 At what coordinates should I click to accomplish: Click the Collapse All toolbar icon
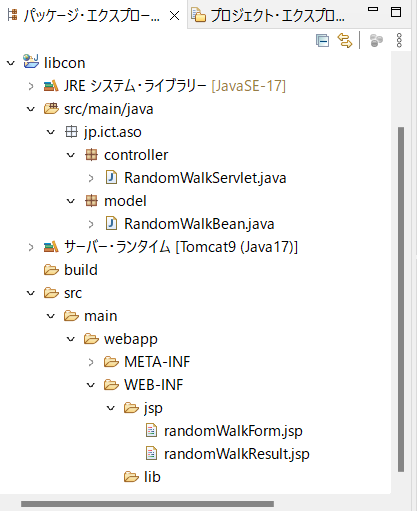pos(322,41)
